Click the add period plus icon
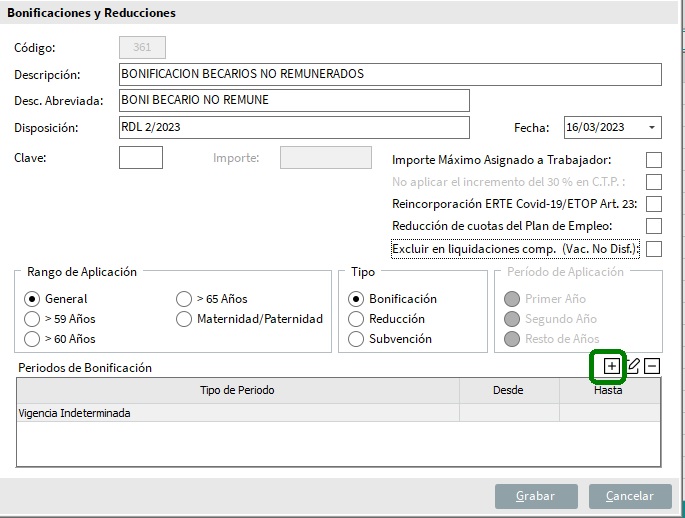Viewport: 685px width, 518px height. coord(611,366)
